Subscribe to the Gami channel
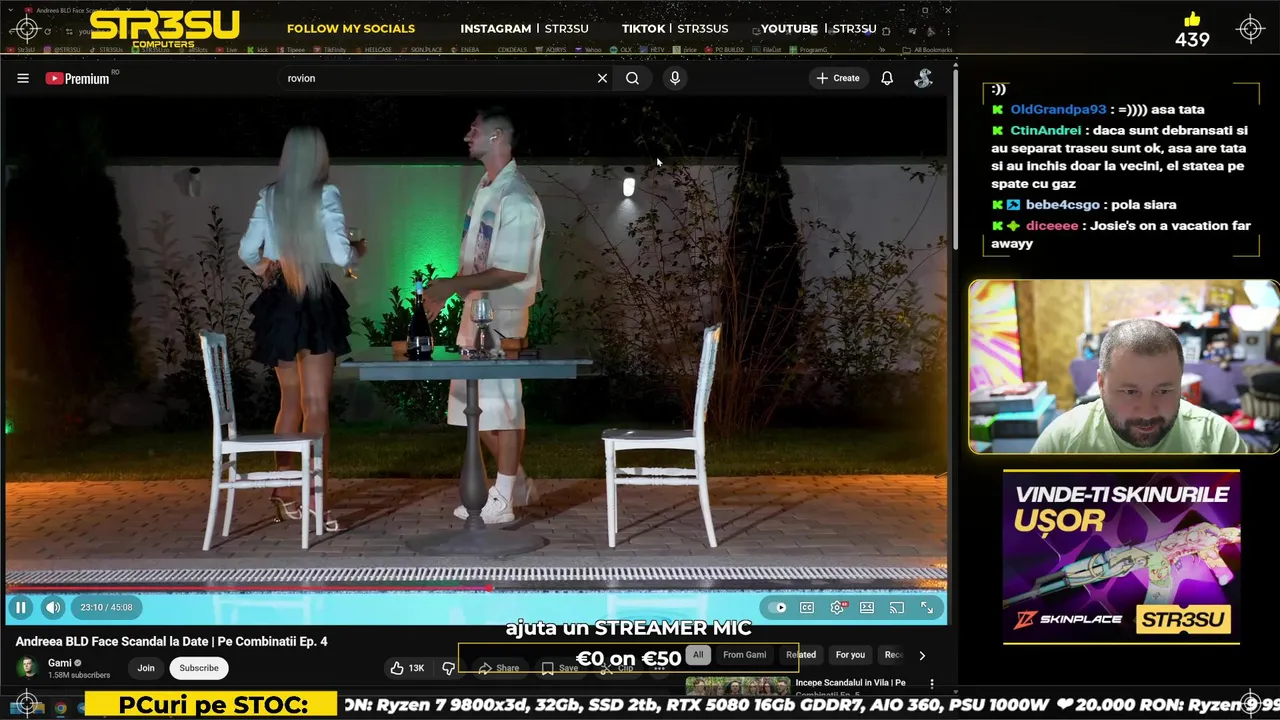This screenshot has width=1280, height=720. tap(199, 668)
